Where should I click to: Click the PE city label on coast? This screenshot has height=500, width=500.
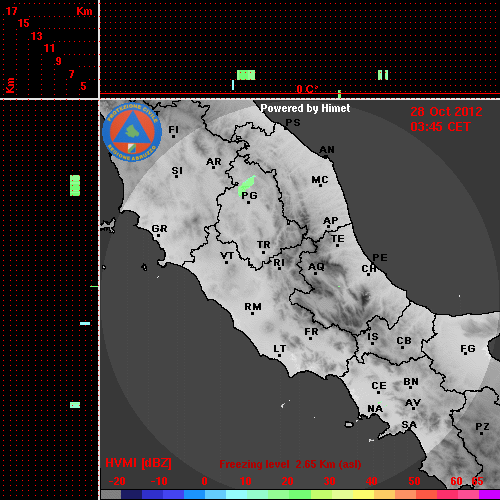click(x=380, y=257)
